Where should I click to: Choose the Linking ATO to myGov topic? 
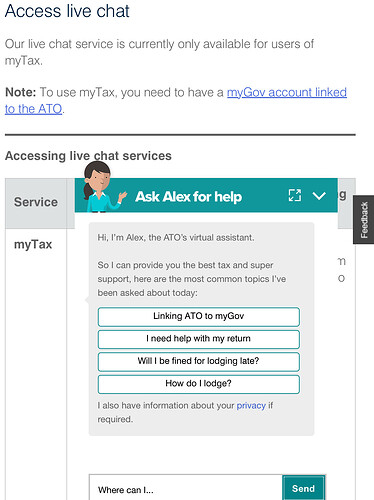pos(199,316)
